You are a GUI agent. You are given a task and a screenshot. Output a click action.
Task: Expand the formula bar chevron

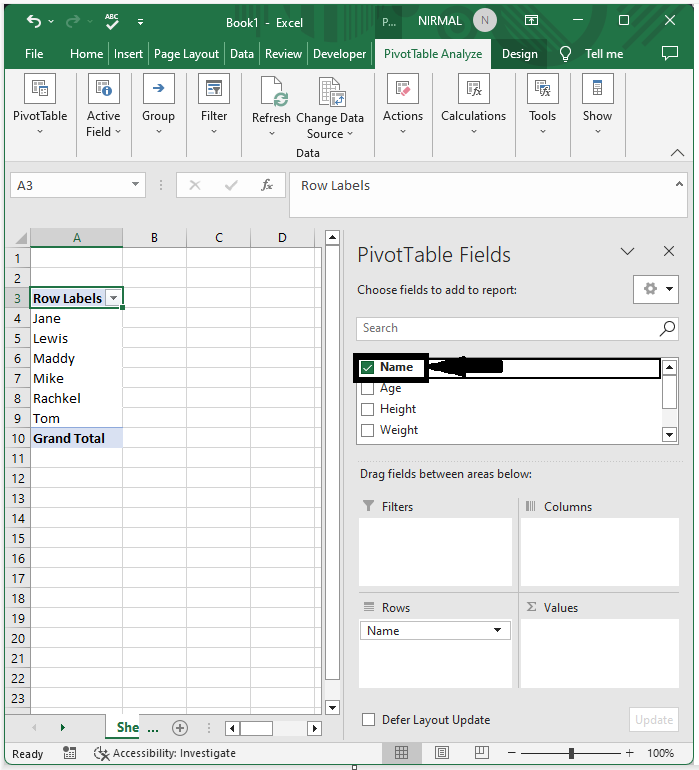click(x=679, y=184)
